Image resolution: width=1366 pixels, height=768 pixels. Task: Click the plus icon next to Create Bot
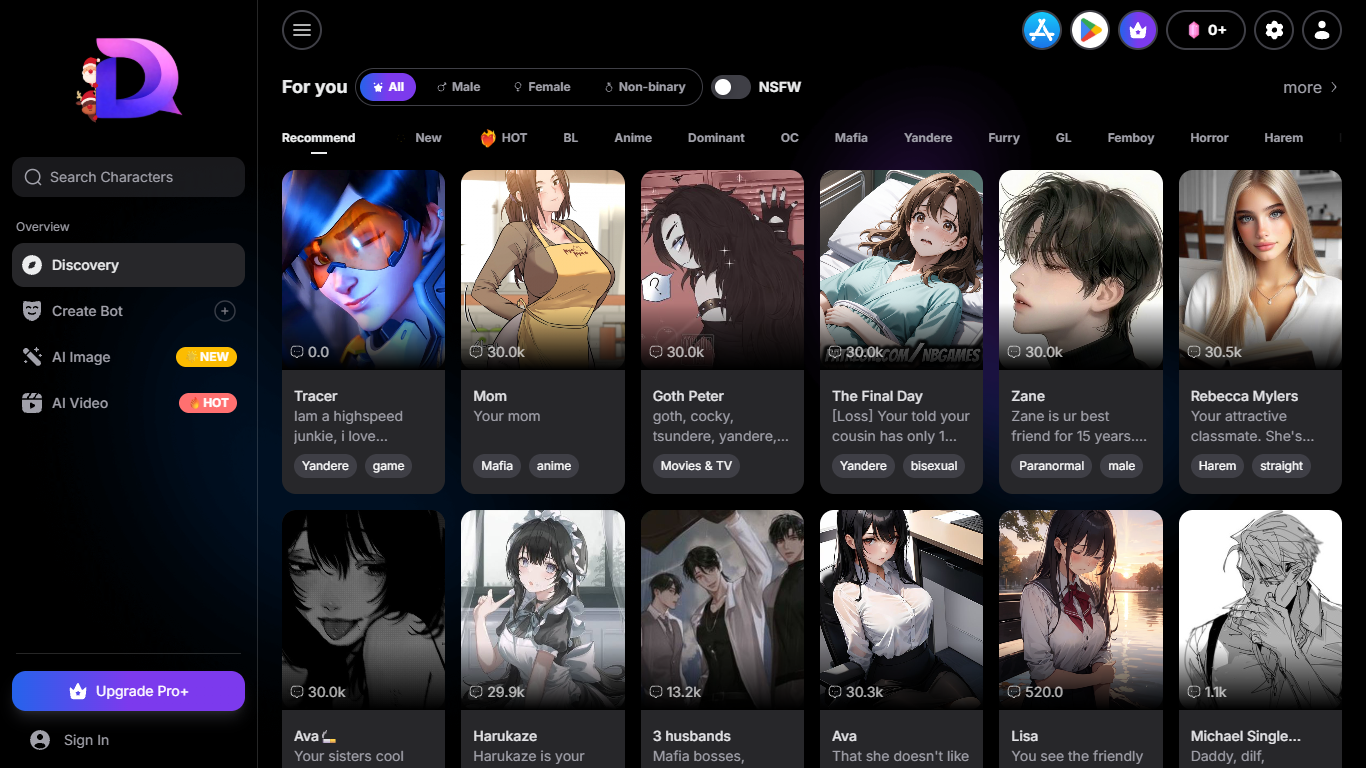[225, 310]
